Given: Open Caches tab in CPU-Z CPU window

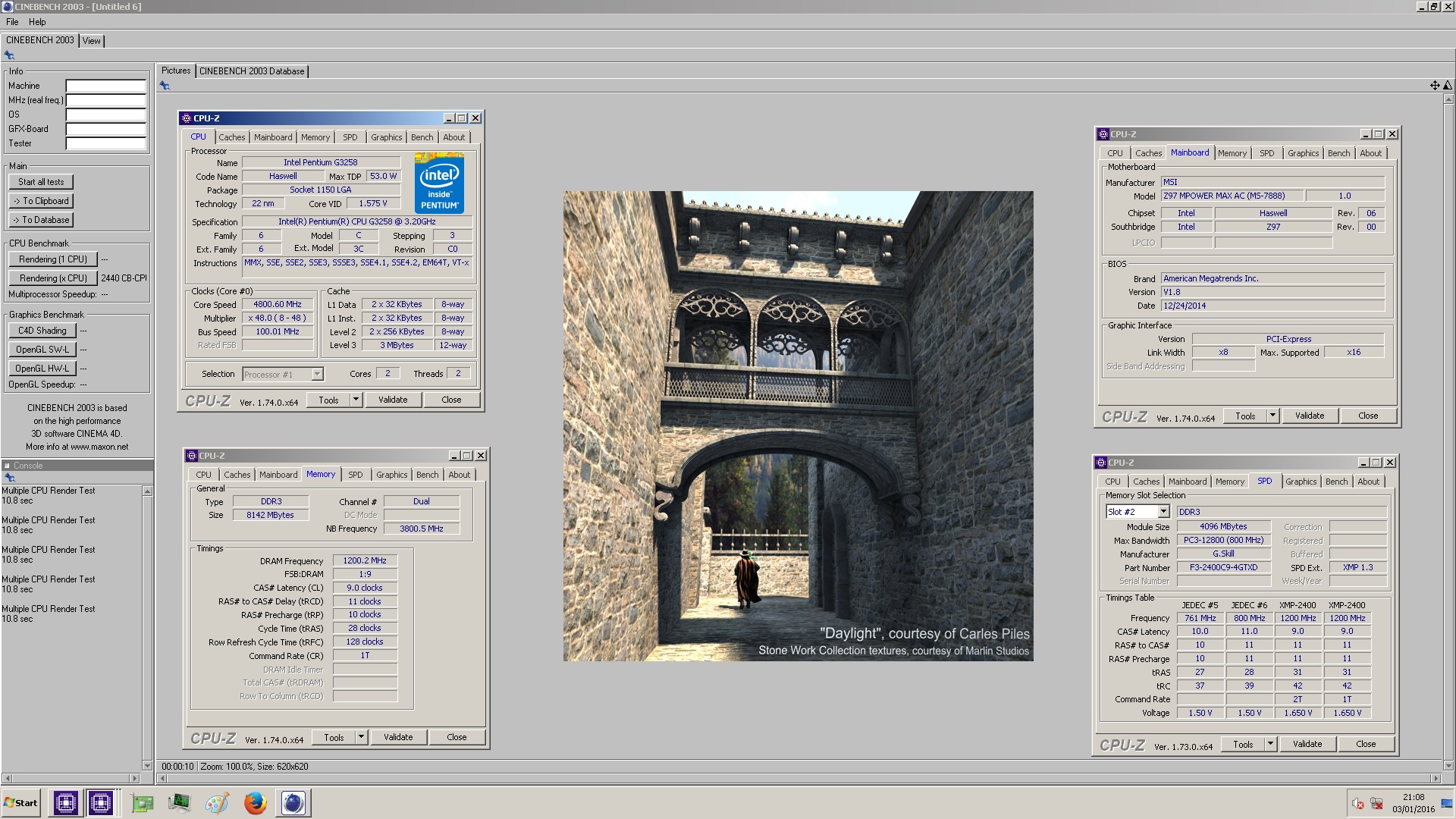Looking at the screenshot, I should pos(232,137).
